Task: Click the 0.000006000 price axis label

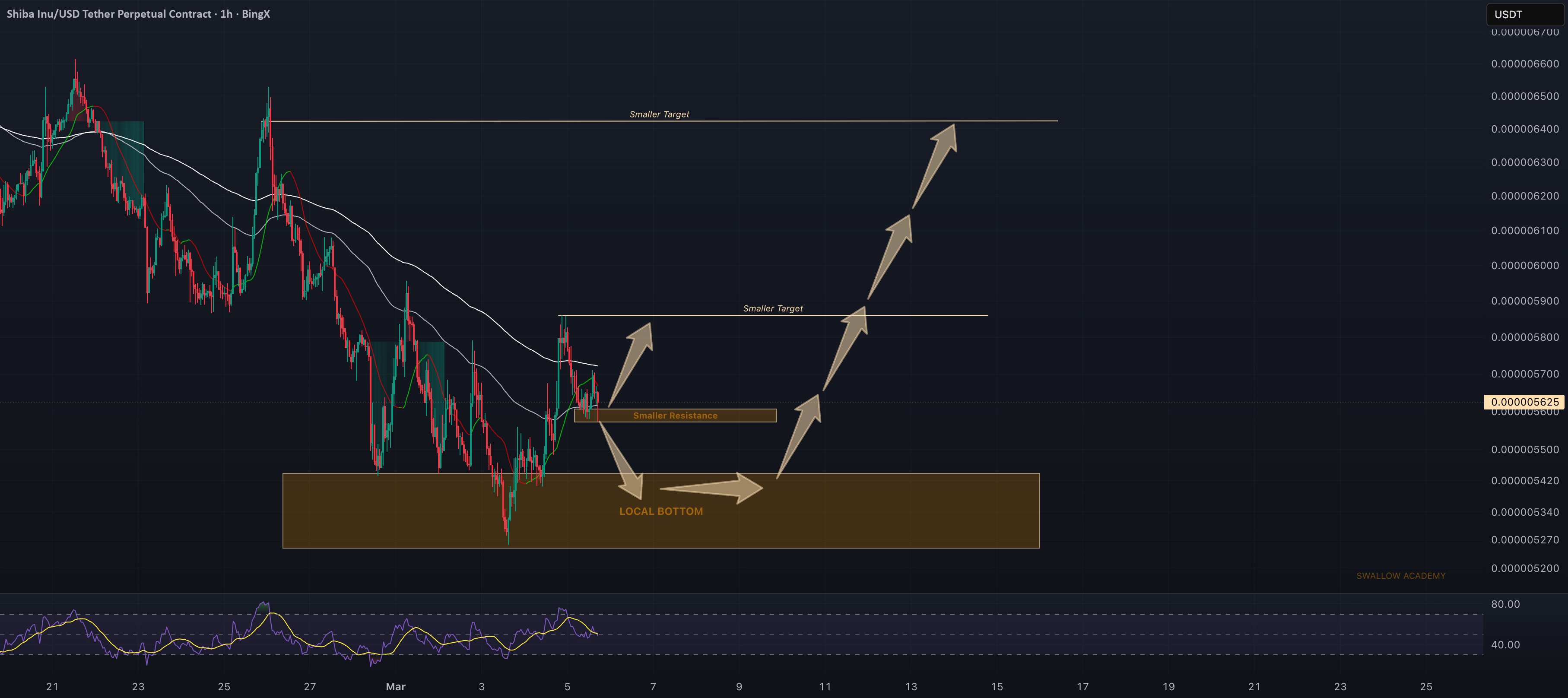Action: coord(1524,266)
